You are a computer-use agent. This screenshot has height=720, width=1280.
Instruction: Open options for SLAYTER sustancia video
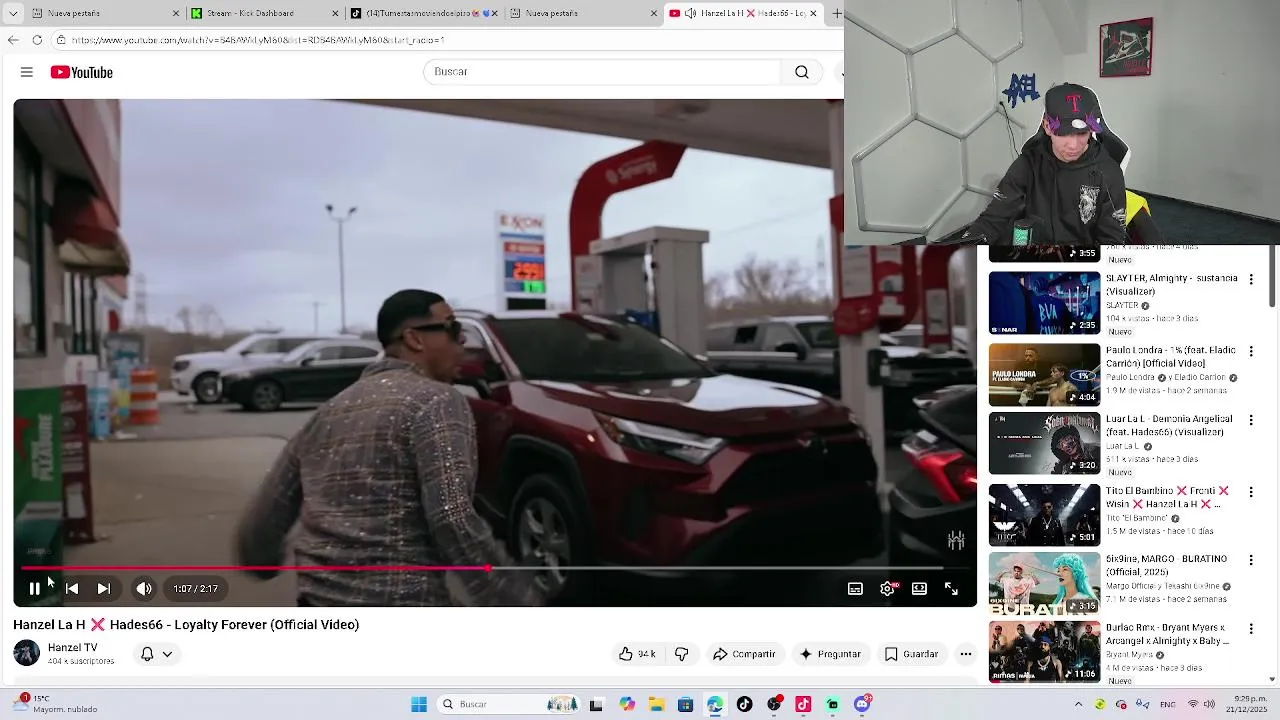pos(1251,280)
